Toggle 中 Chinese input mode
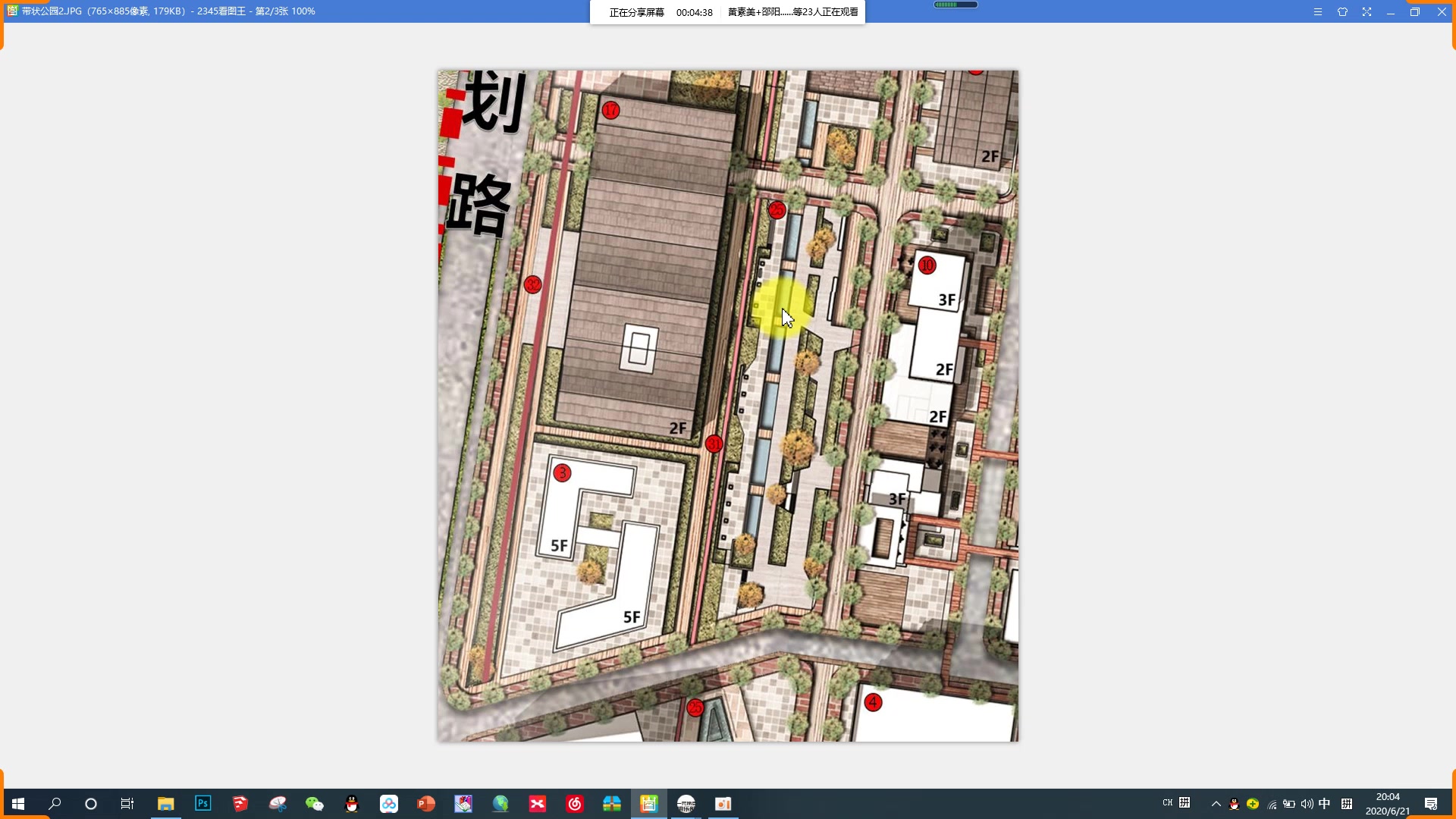 pyautogui.click(x=1325, y=804)
